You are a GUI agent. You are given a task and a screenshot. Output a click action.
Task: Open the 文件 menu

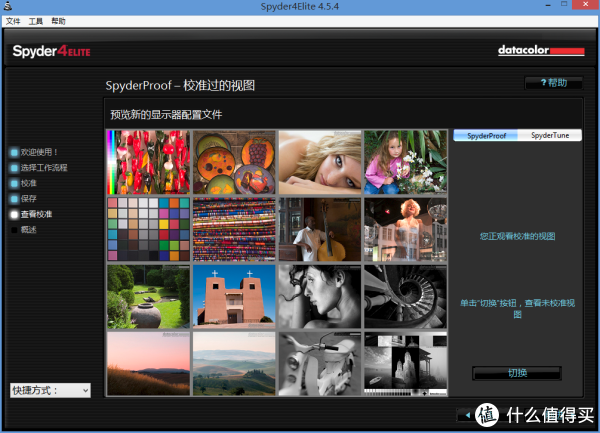point(13,21)
